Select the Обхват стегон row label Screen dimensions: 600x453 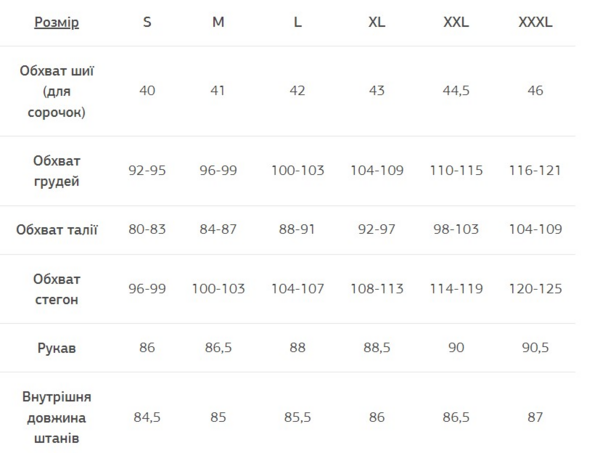[56, 289]
